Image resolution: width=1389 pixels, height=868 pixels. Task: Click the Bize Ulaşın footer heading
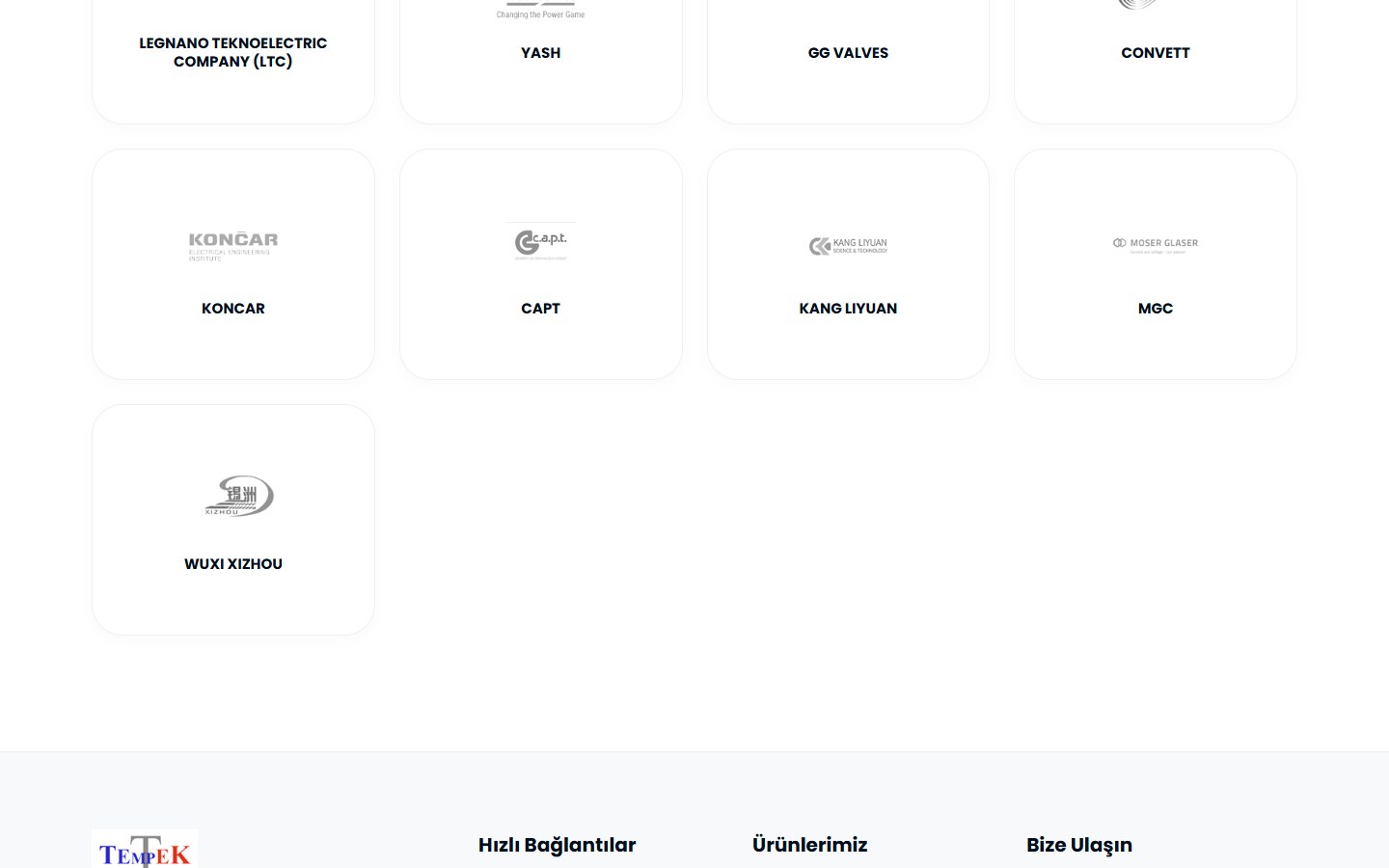click(1079, 846)
